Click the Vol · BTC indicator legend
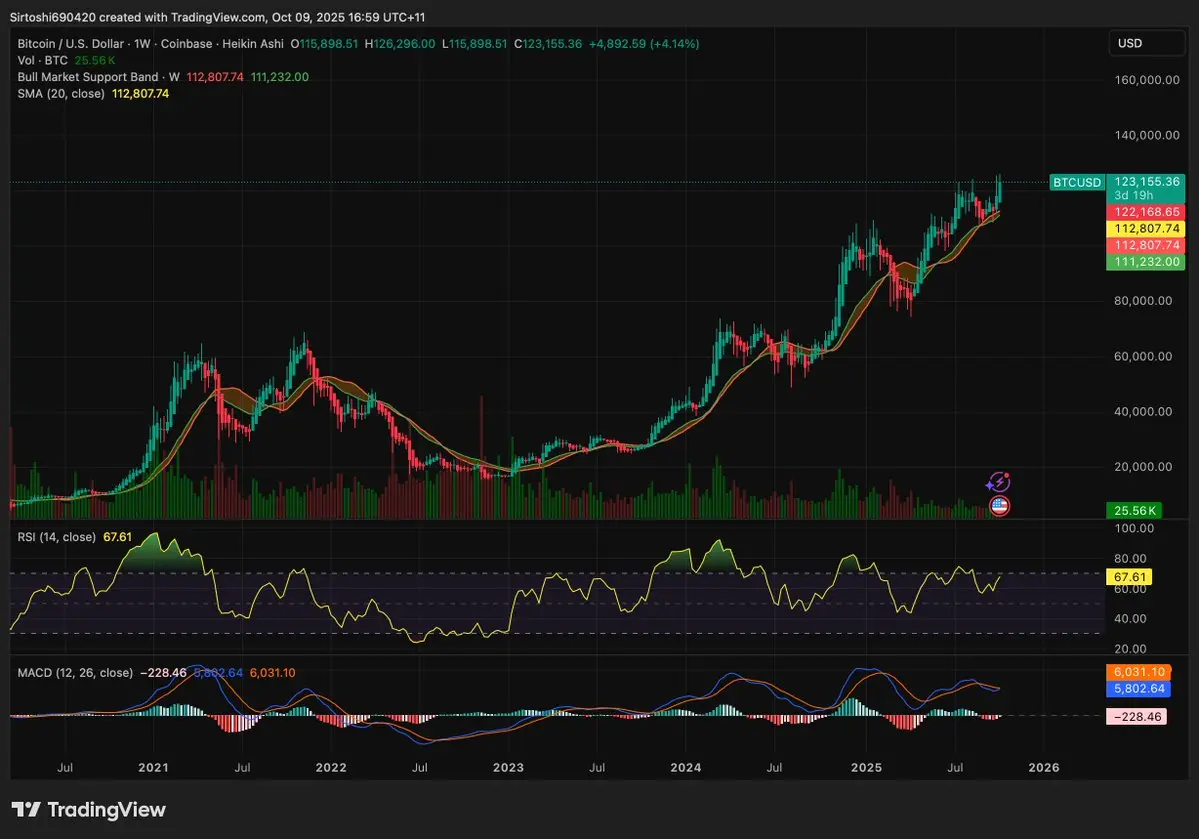Viewport: 1199px width, 839px height. pyautogui.click(x=43, y=60)
